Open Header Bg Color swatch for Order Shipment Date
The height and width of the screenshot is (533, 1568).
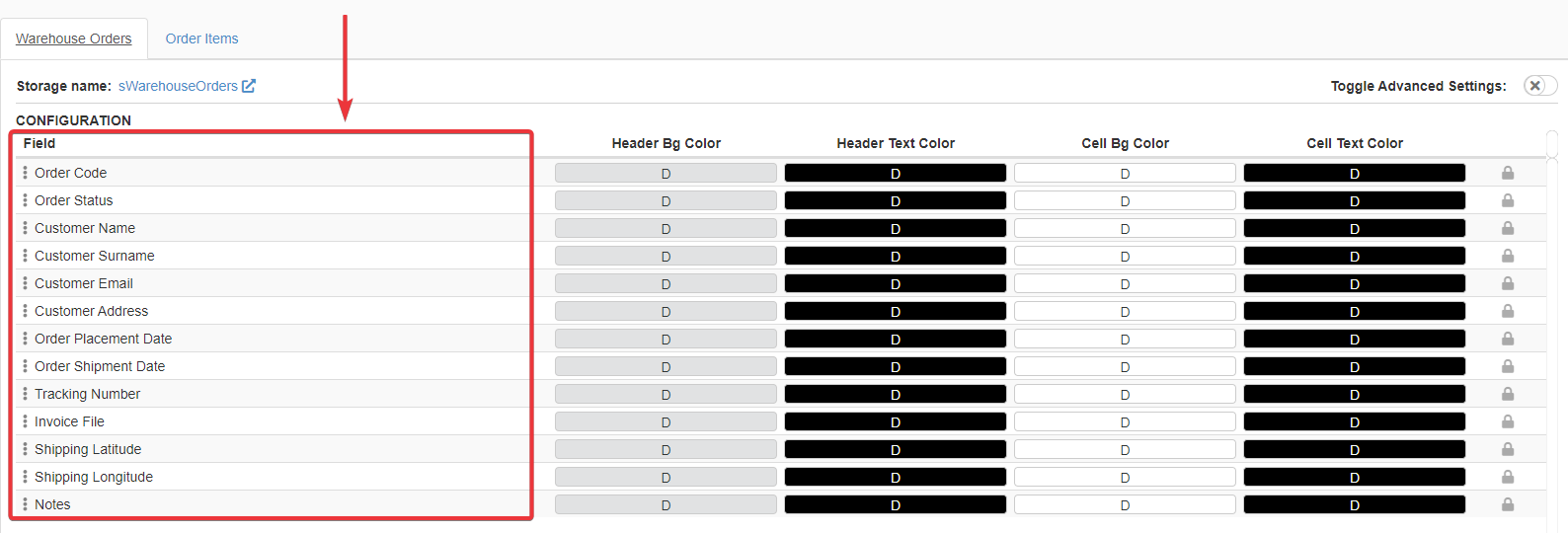click(666, 366)
